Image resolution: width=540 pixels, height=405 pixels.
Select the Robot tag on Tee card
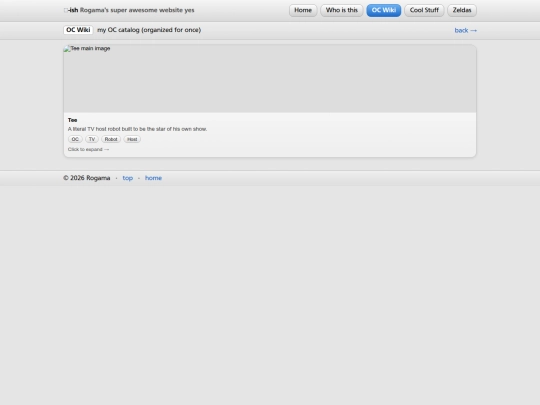pos(111,139)
